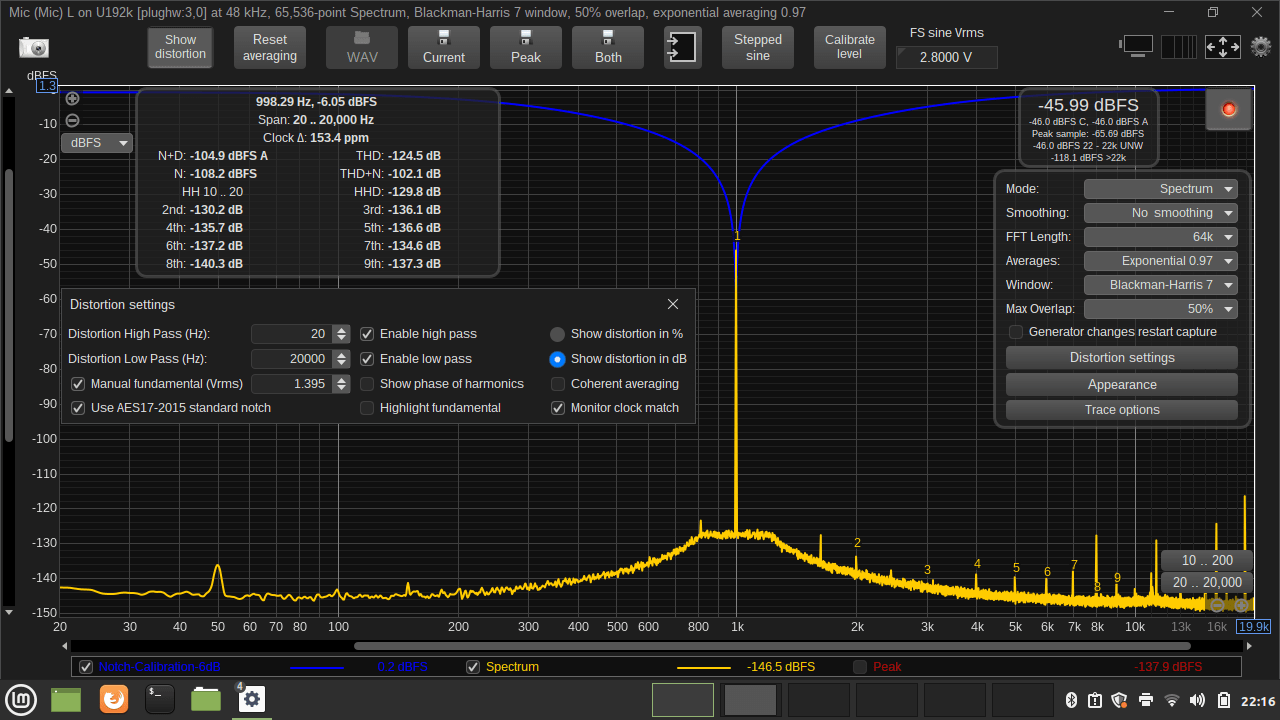Click Reset averaging button
This screenshot has width=1280, height=720.
coord(270,47)
